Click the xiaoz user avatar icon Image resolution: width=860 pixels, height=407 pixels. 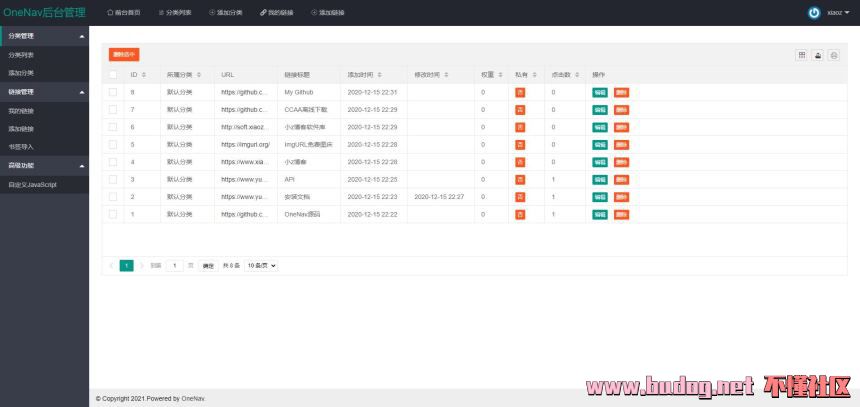pyautogui.click(x=814, y=13)
